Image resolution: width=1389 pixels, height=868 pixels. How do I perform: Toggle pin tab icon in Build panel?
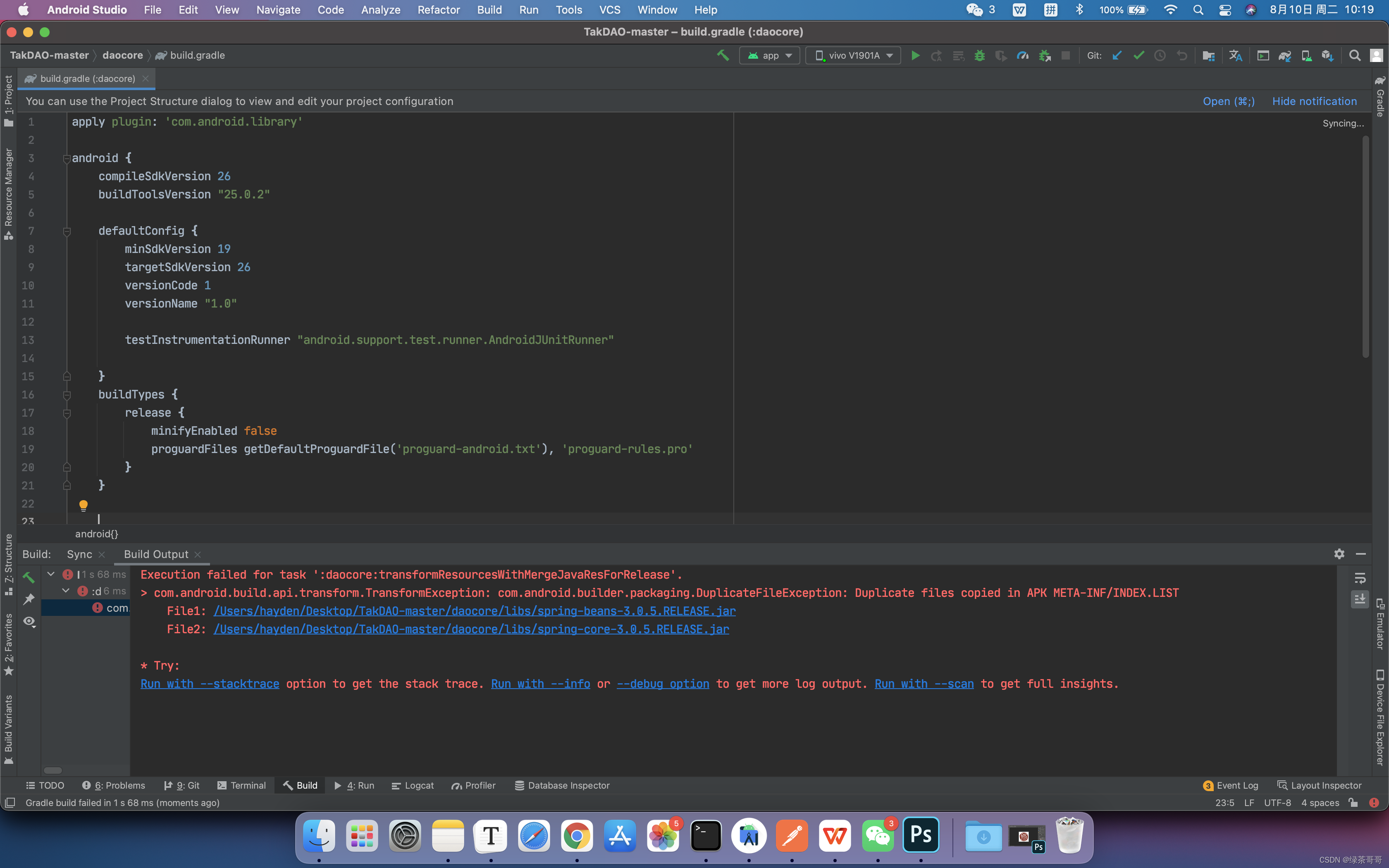[x=29, y=599]
